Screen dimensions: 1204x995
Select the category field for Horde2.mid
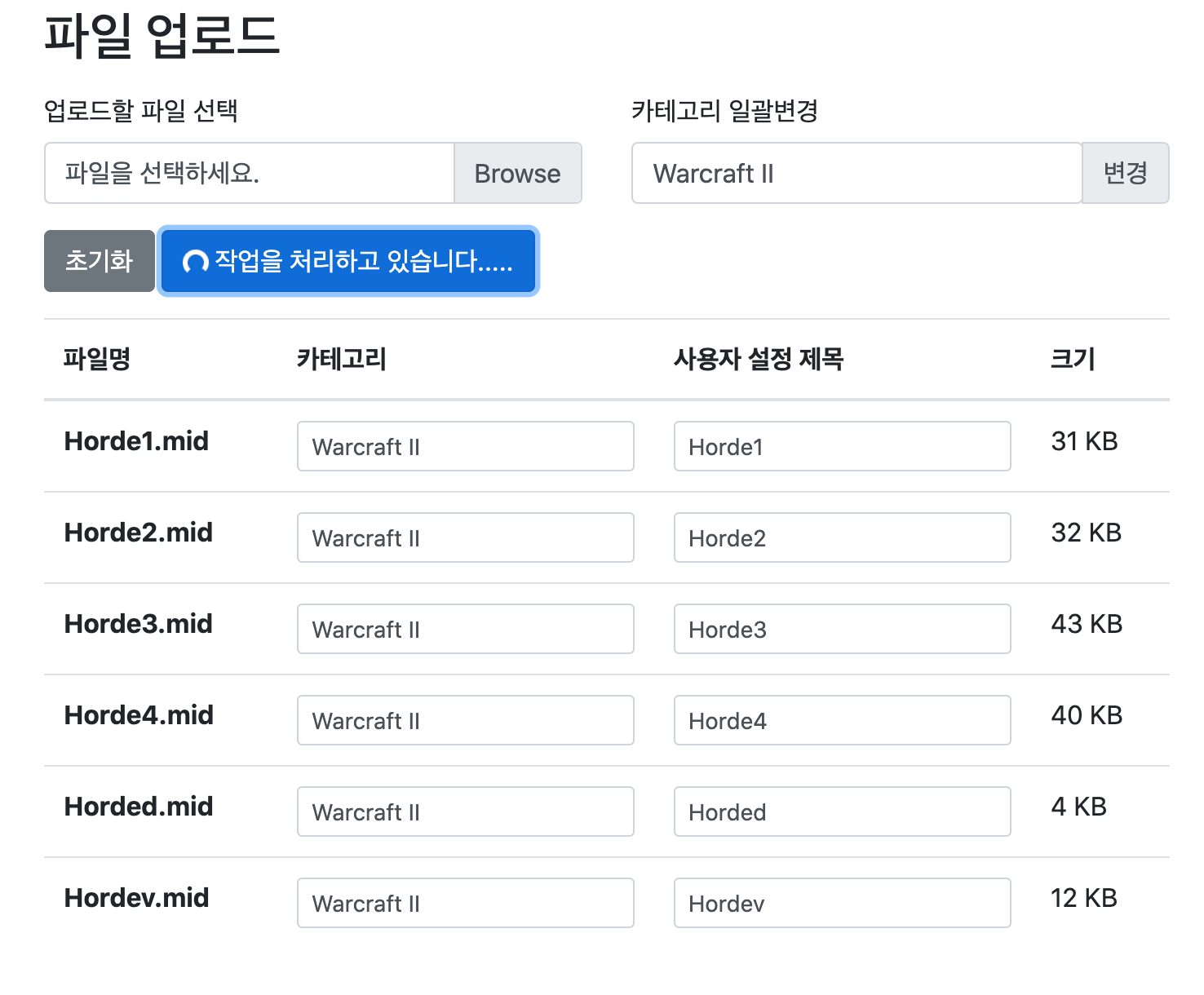[465, 537]
